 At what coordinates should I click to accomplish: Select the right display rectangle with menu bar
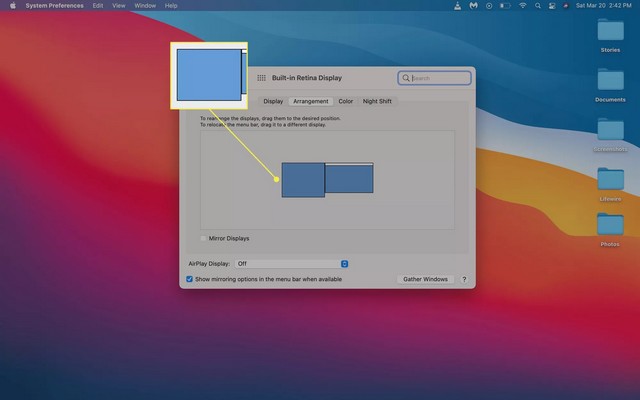(x=349, y=179)
